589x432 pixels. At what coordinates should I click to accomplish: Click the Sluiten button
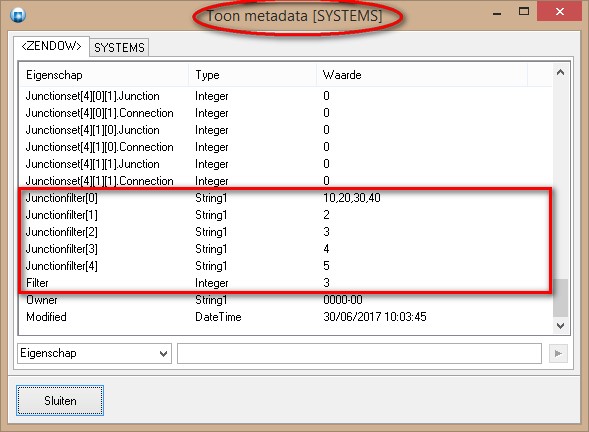click(x=60, y=400)
